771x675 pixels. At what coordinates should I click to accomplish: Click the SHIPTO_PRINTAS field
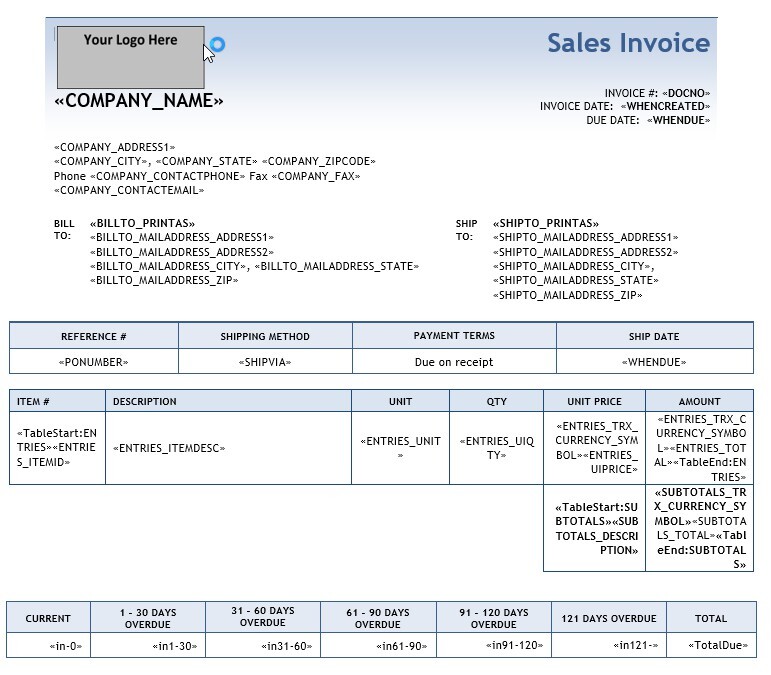pyautogui.click(x=546, y=223)
